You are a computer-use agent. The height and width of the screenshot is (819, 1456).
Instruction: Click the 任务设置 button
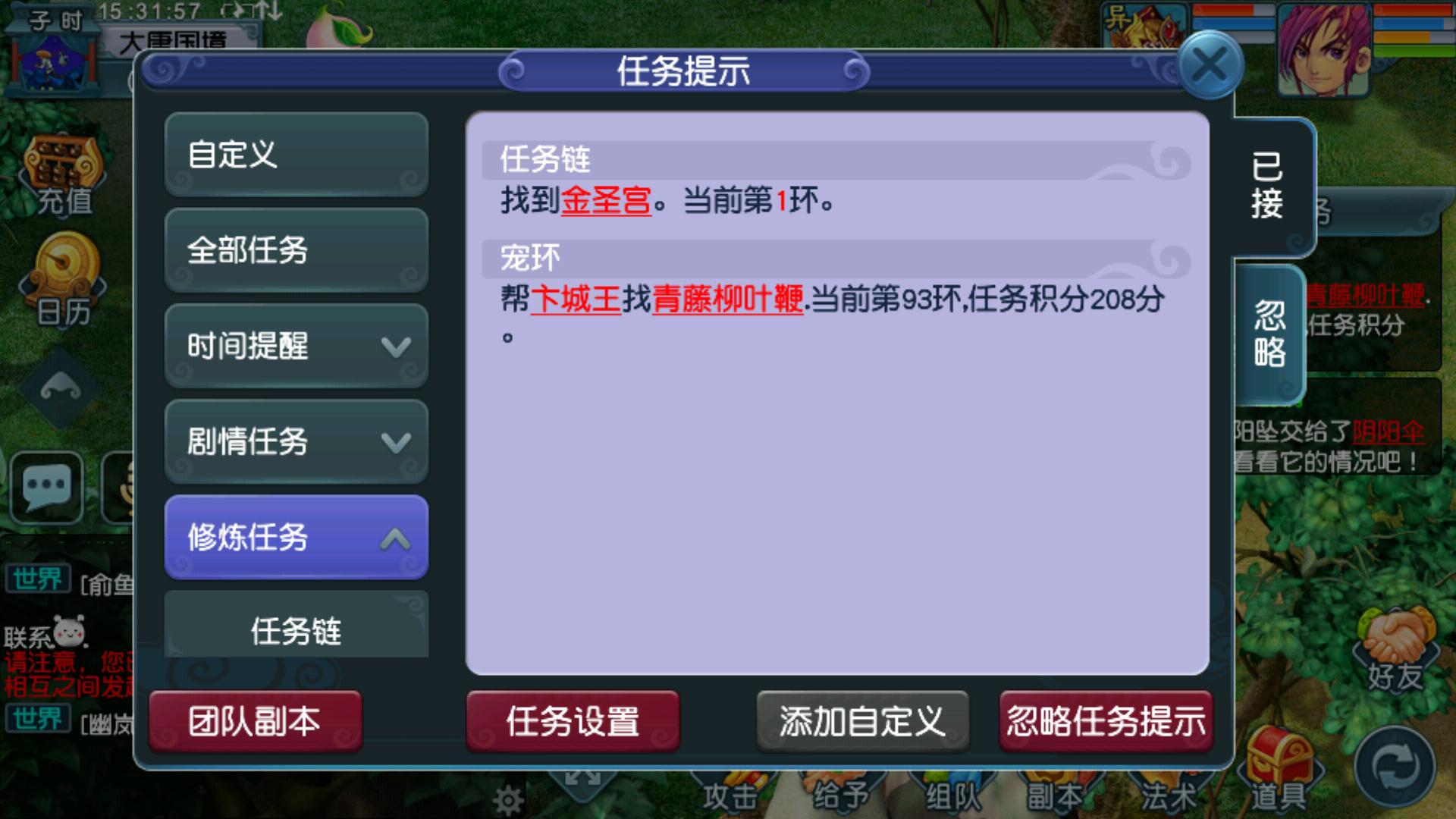click(573, 721)
